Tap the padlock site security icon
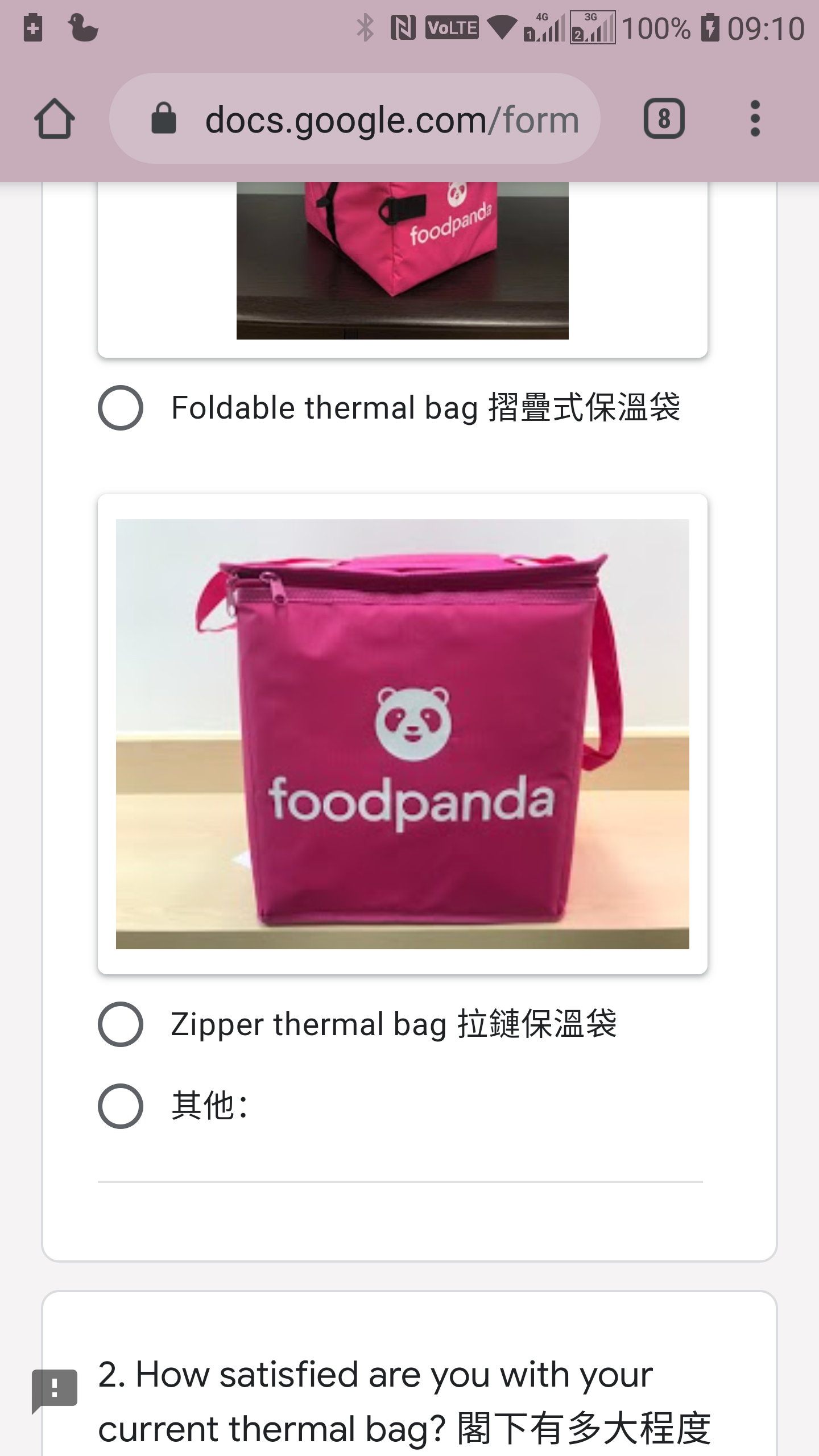 164,118
